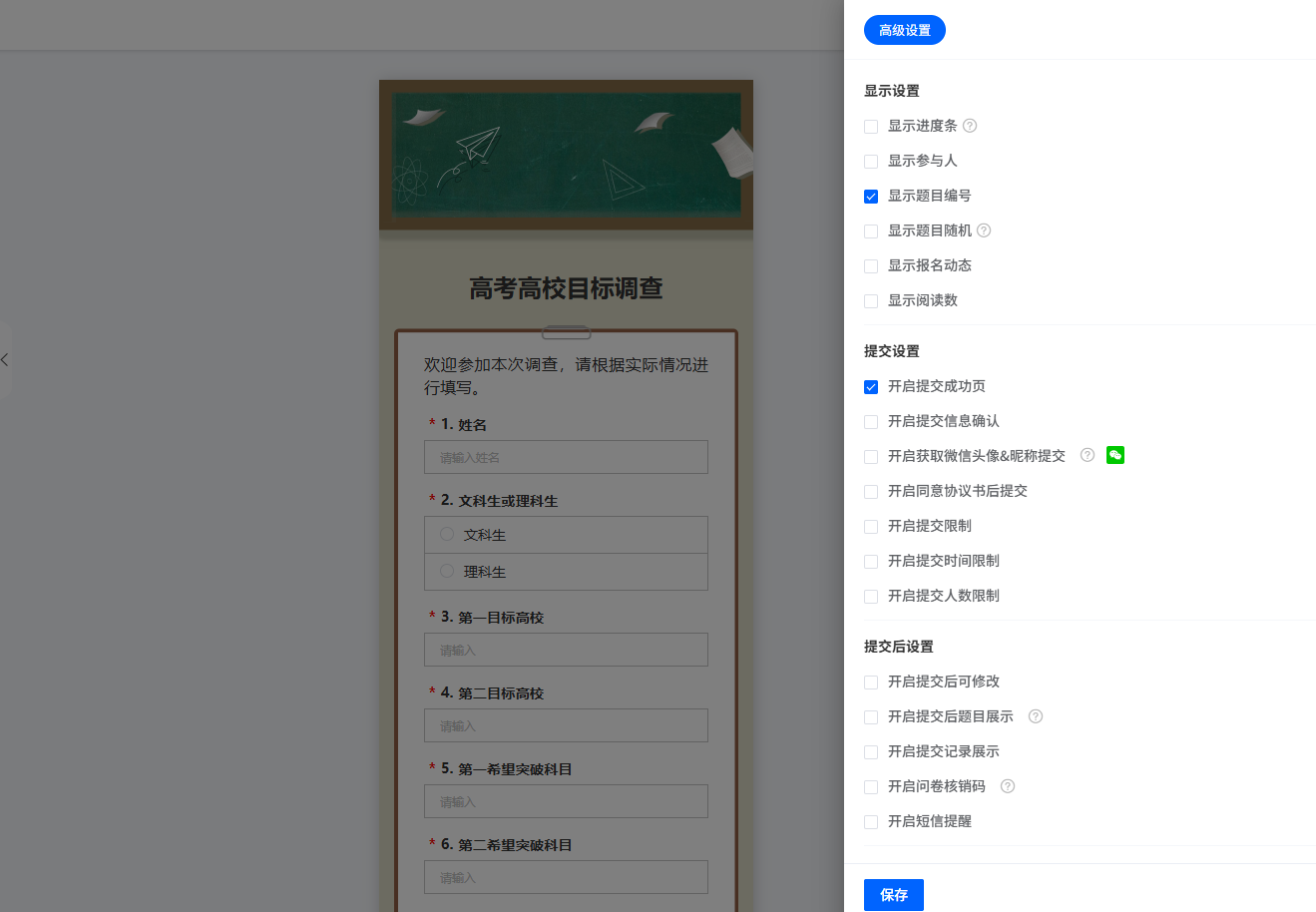Click the handle atop the form card
Viewport: 1316px width, 912px height.
tap(566, 332)
